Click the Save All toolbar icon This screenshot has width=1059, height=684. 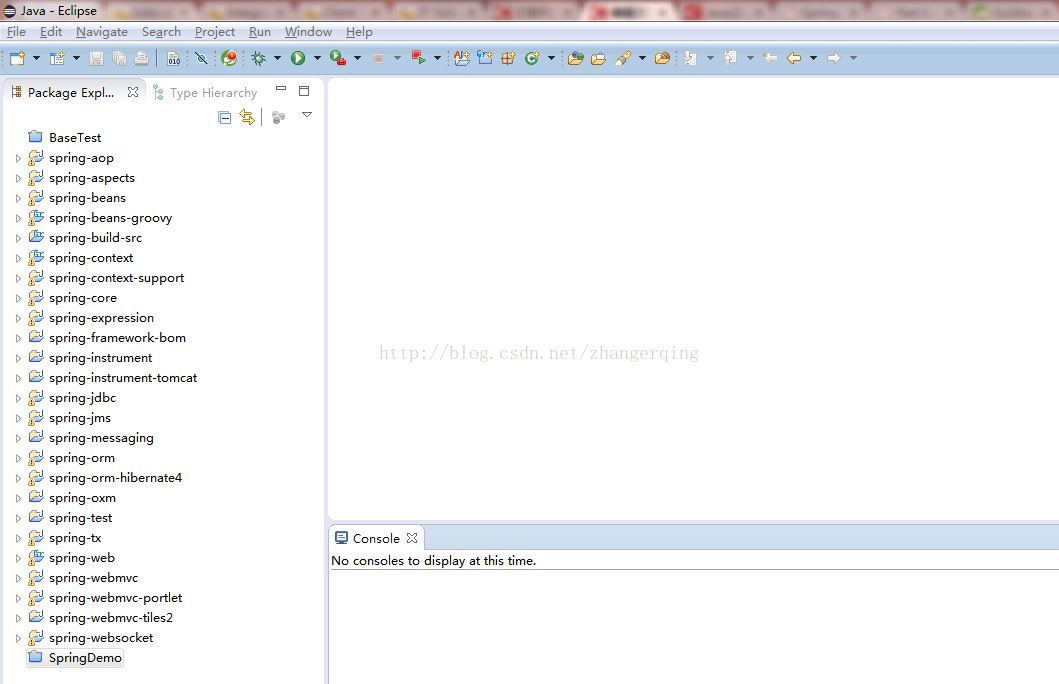coord(119,58)
